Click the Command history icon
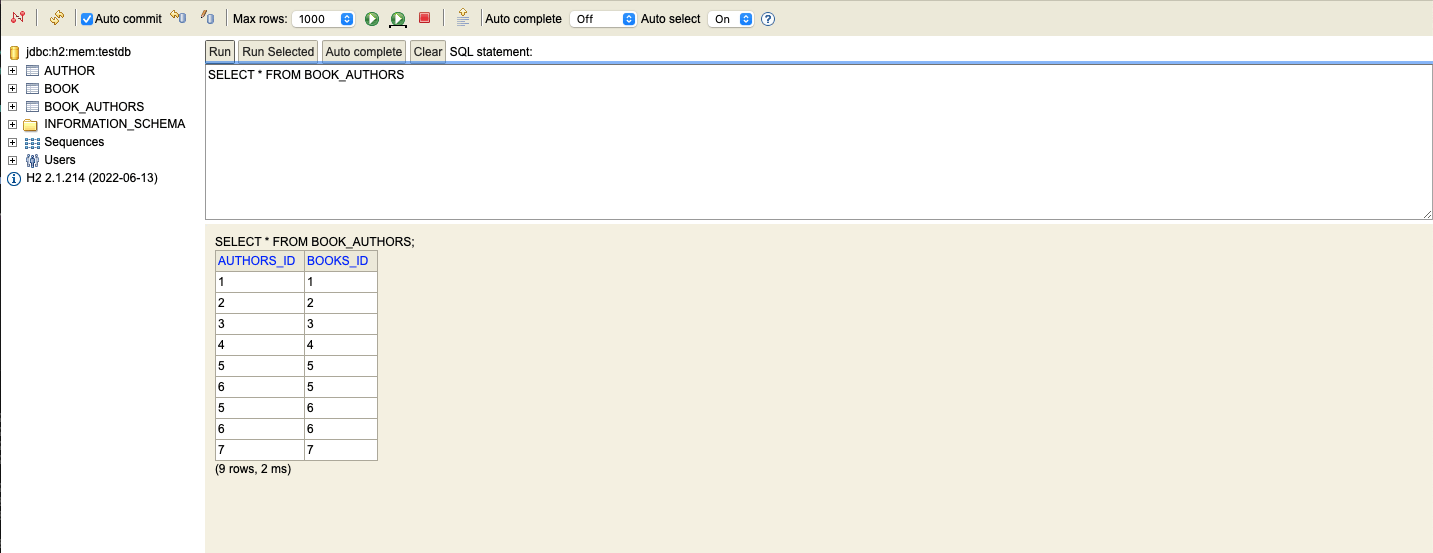 coord(462,18)
